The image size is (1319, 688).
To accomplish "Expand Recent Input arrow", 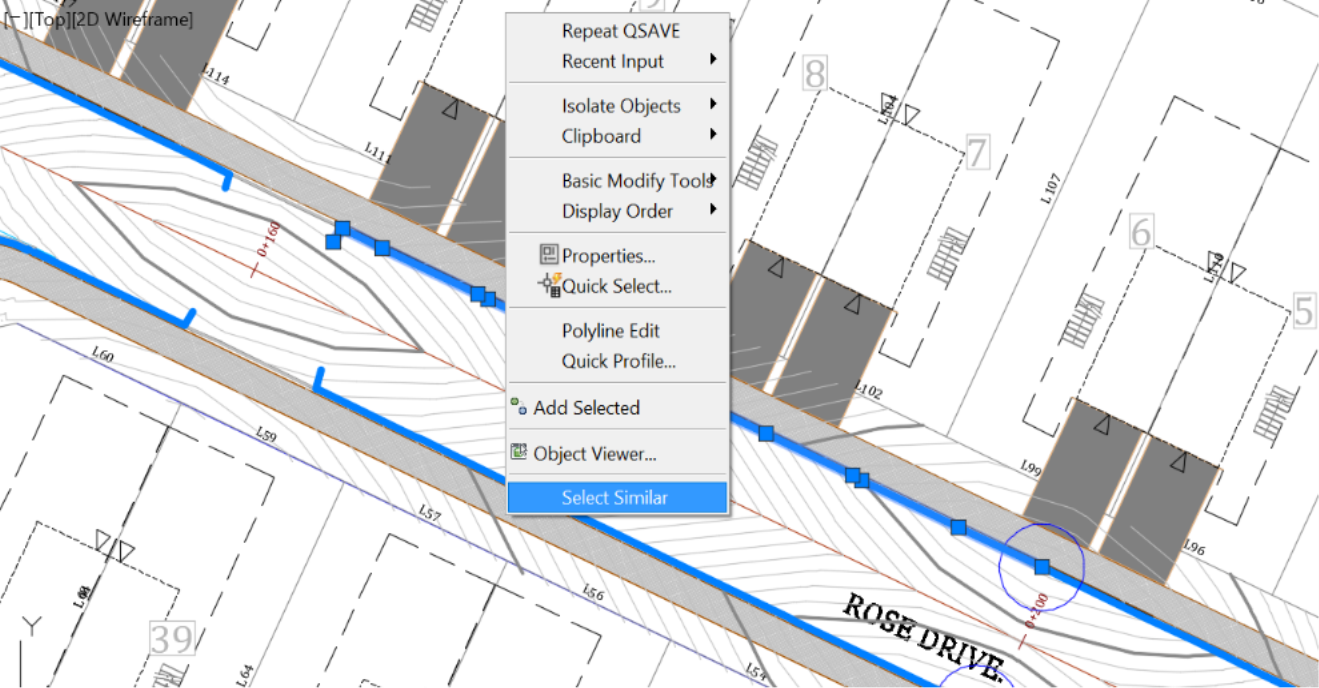I will point(713,60).
